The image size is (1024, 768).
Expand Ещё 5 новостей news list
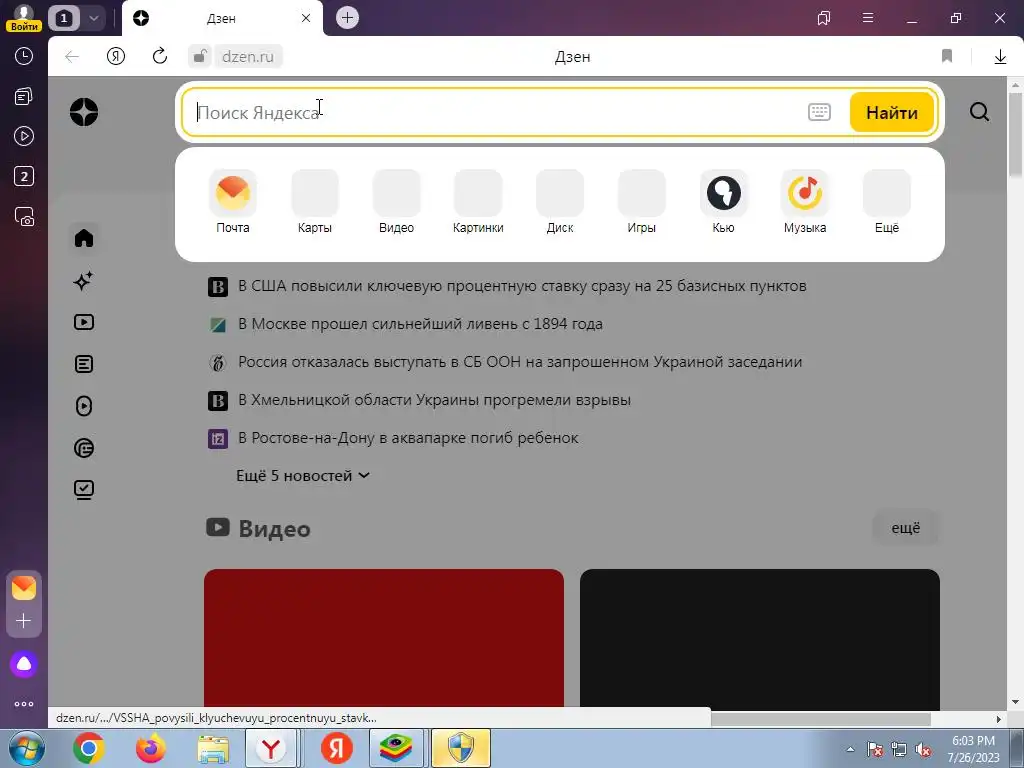302,475
